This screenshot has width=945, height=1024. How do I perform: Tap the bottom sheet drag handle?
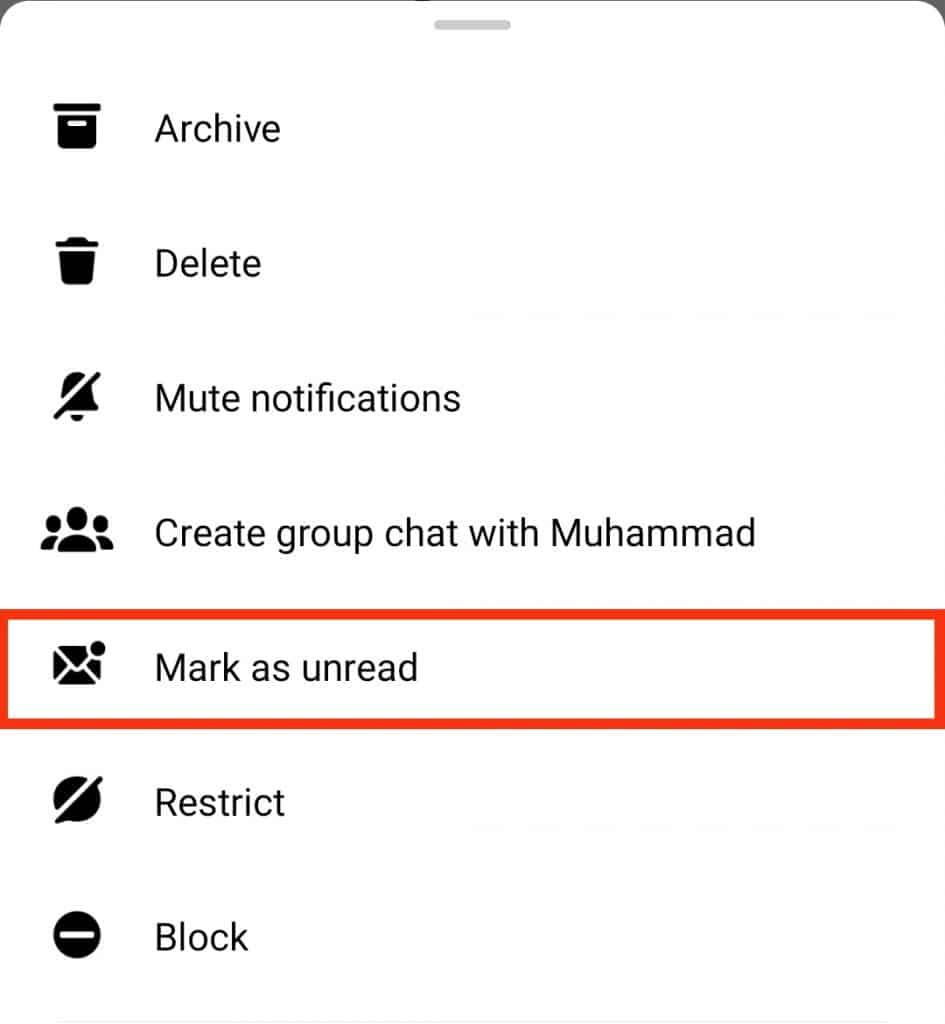coord(471,24)
